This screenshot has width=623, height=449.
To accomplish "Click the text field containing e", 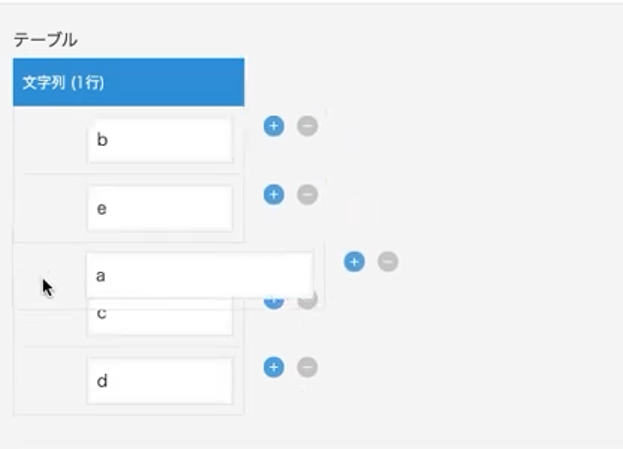I will (x=160, y=208).
